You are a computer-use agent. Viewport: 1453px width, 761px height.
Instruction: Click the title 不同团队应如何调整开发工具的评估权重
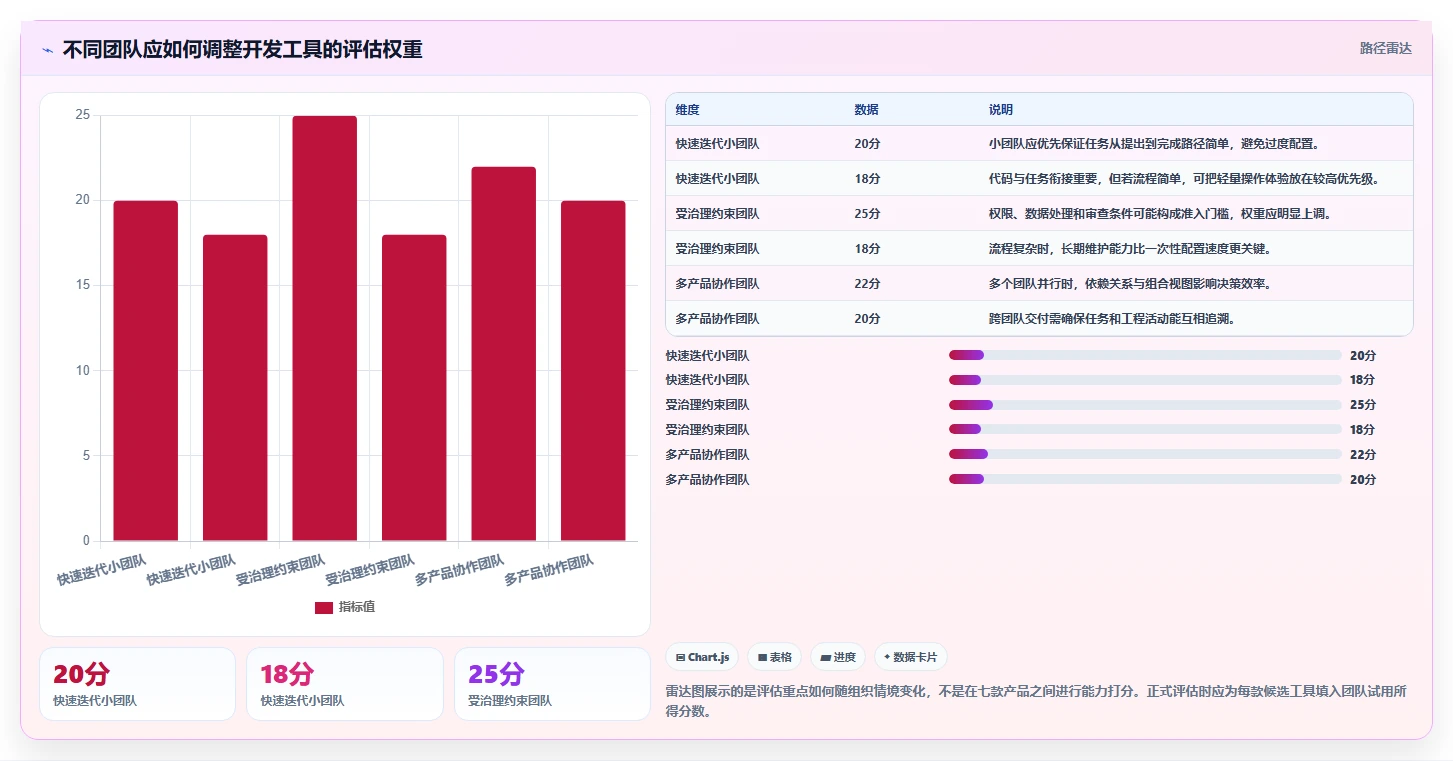[242, 49]
